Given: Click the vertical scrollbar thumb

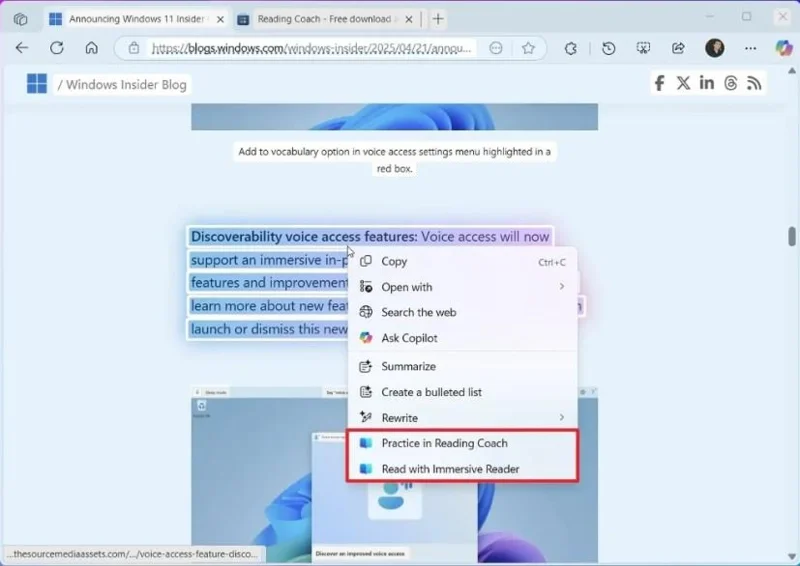Looking at the screenshot, I should (x=792, y=236).
